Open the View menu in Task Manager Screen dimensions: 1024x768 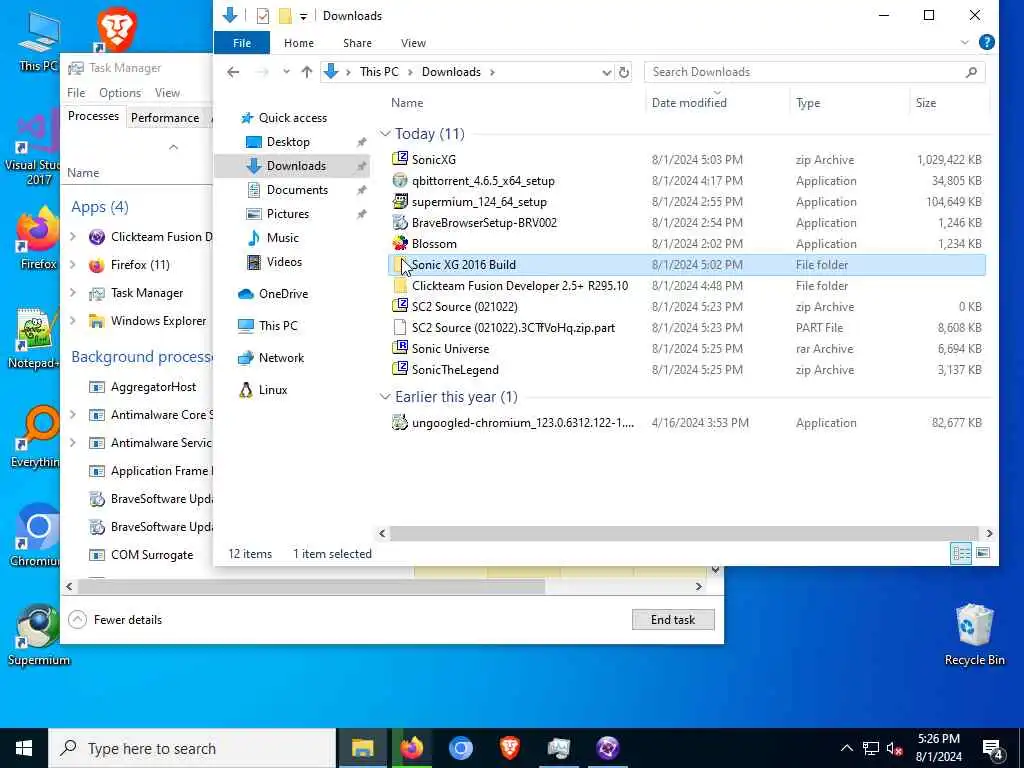point(167,93)
